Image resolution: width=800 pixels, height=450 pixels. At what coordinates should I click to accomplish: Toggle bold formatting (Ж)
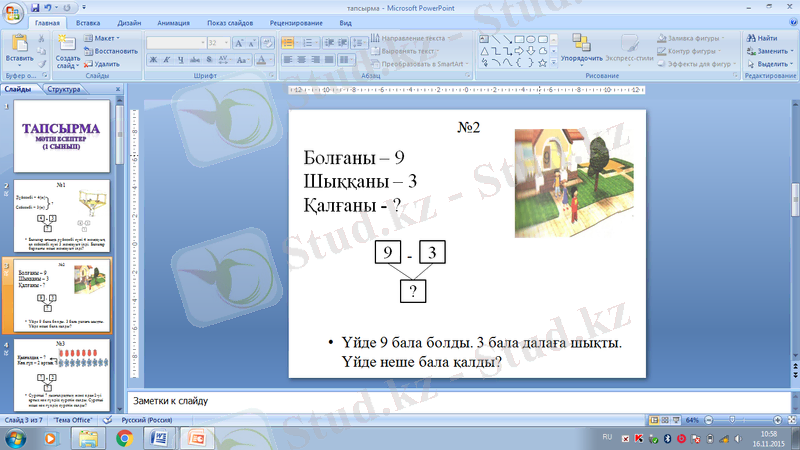154,59
